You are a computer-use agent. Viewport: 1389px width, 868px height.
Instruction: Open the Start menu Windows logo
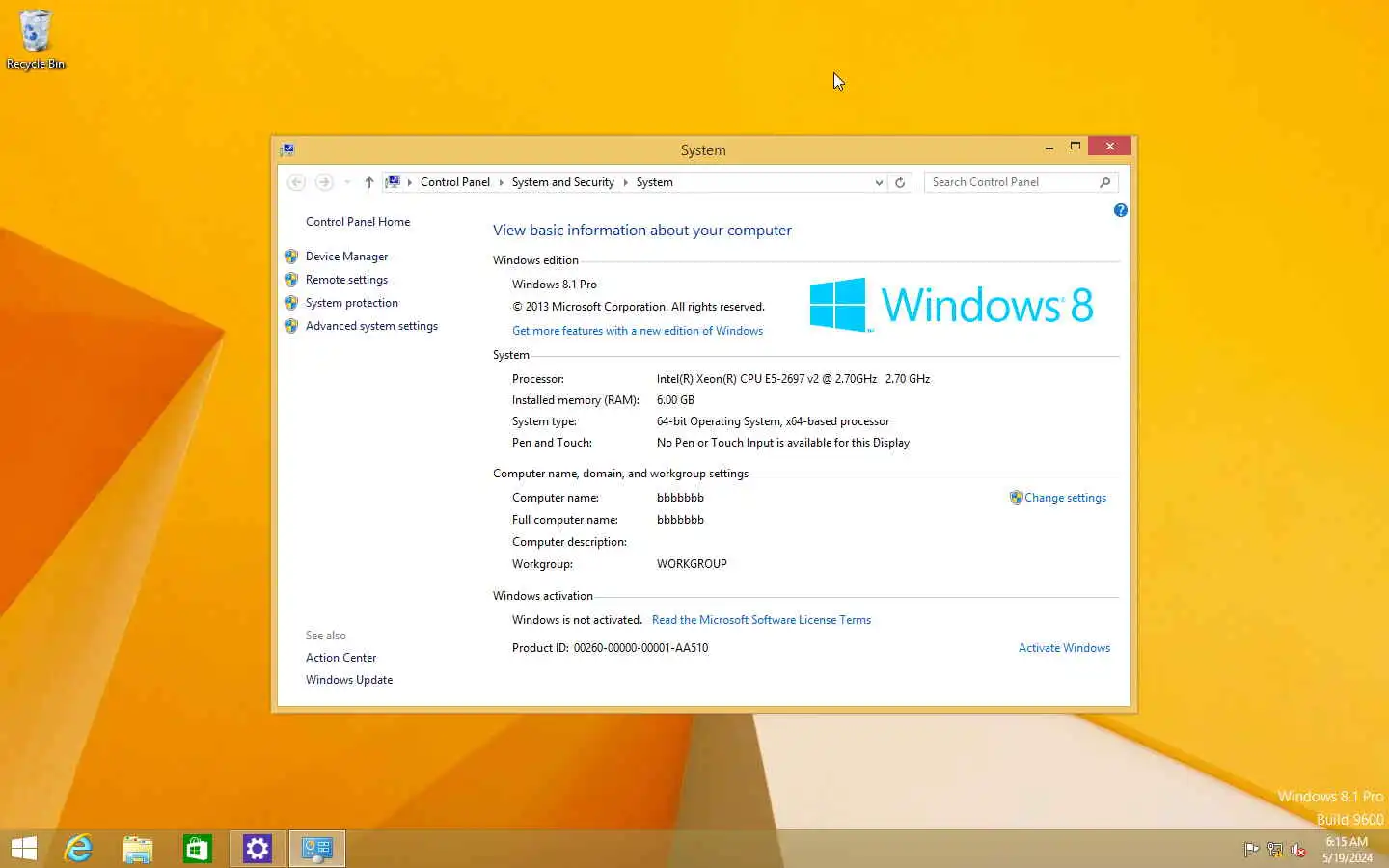24,849
